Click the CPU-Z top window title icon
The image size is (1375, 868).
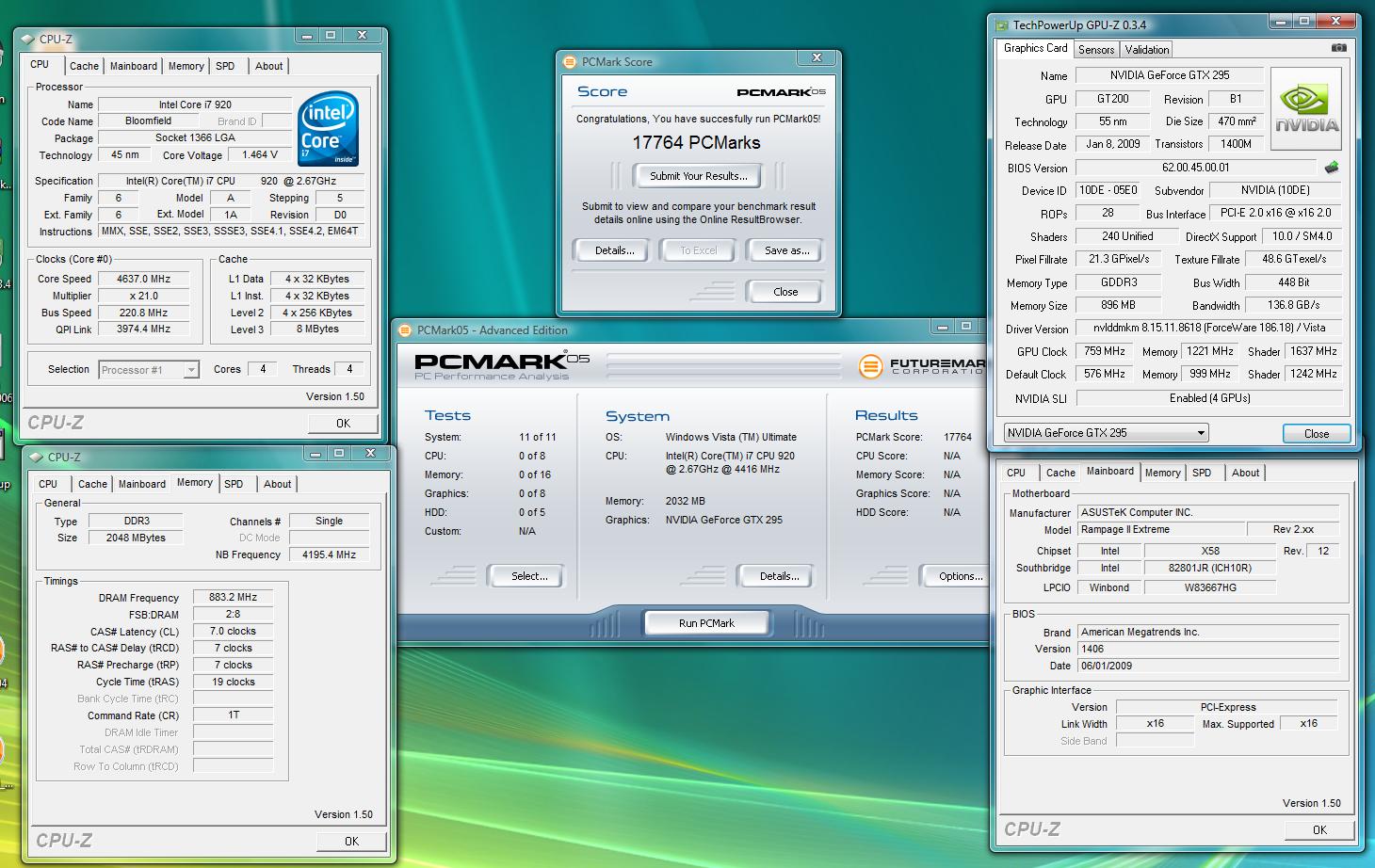point(29,40)
